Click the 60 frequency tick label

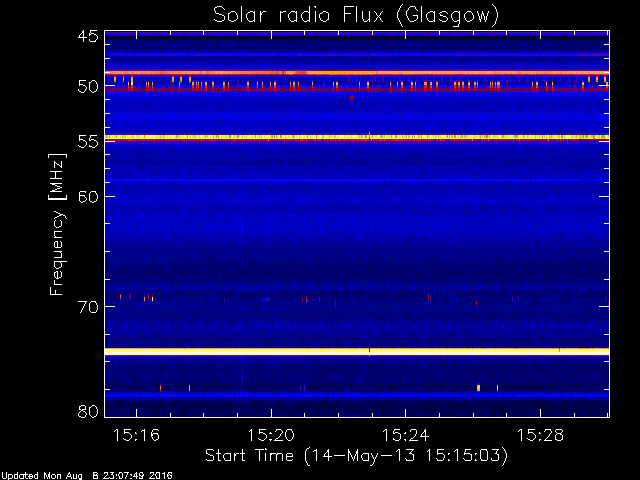tap(88, 197)
